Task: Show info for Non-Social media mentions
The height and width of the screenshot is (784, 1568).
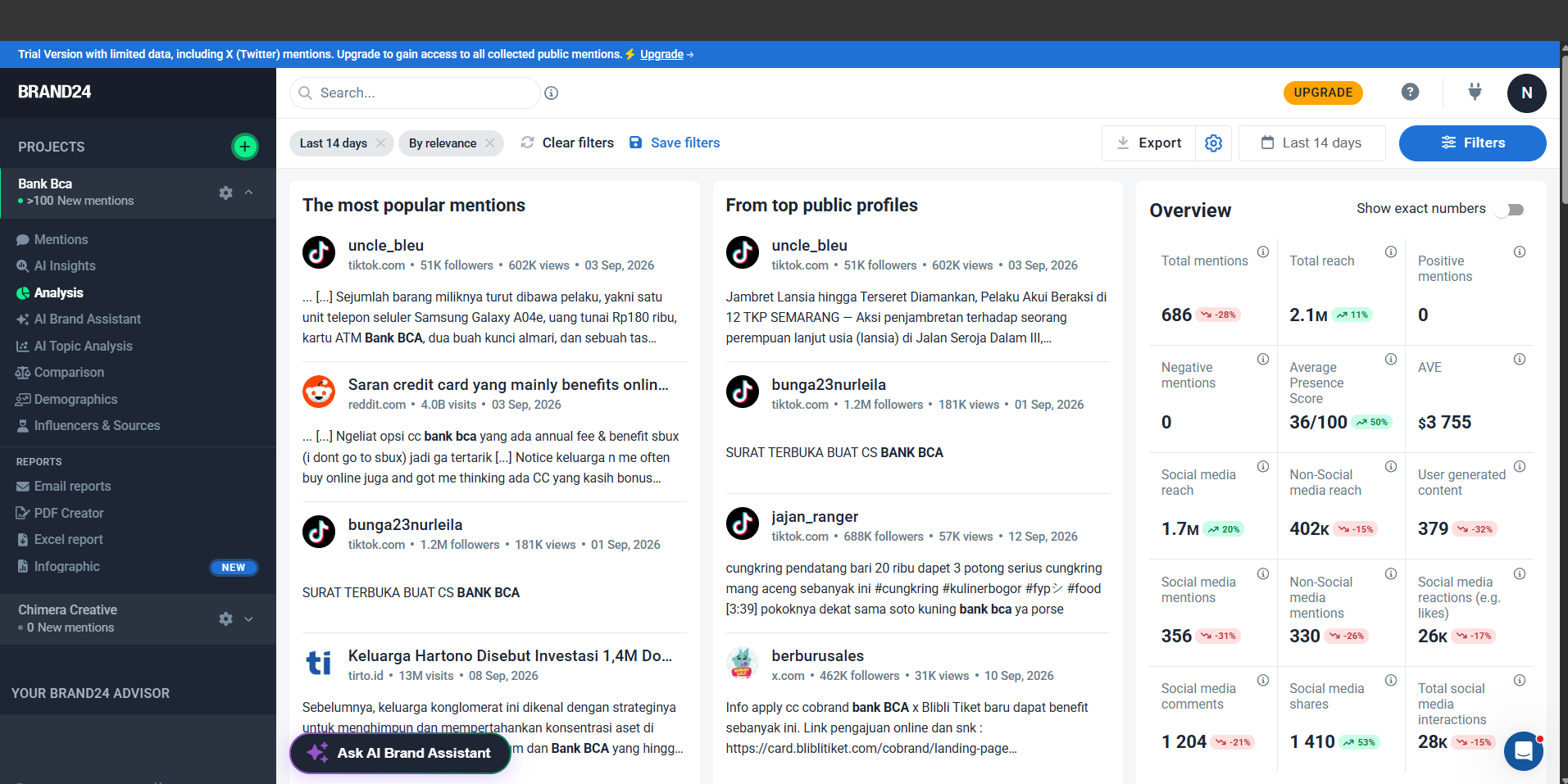Action: click(1391, 573)
